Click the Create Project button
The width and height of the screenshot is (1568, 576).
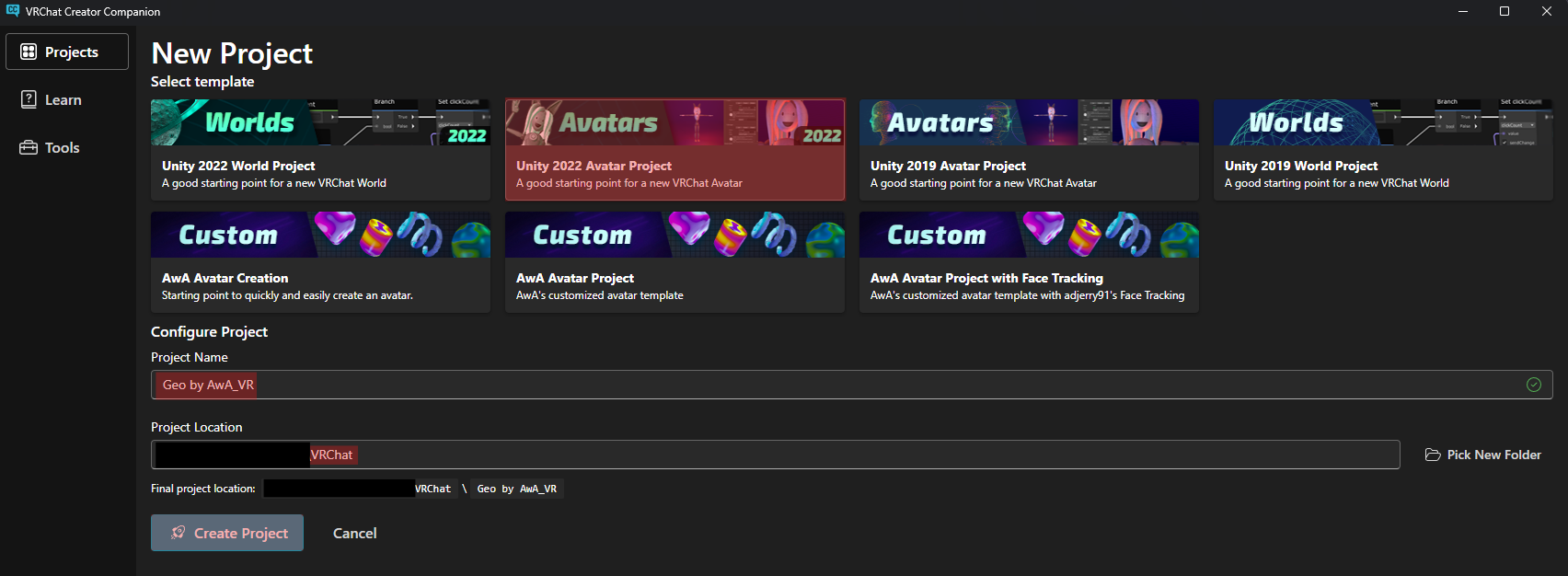(x=227, y=533)
